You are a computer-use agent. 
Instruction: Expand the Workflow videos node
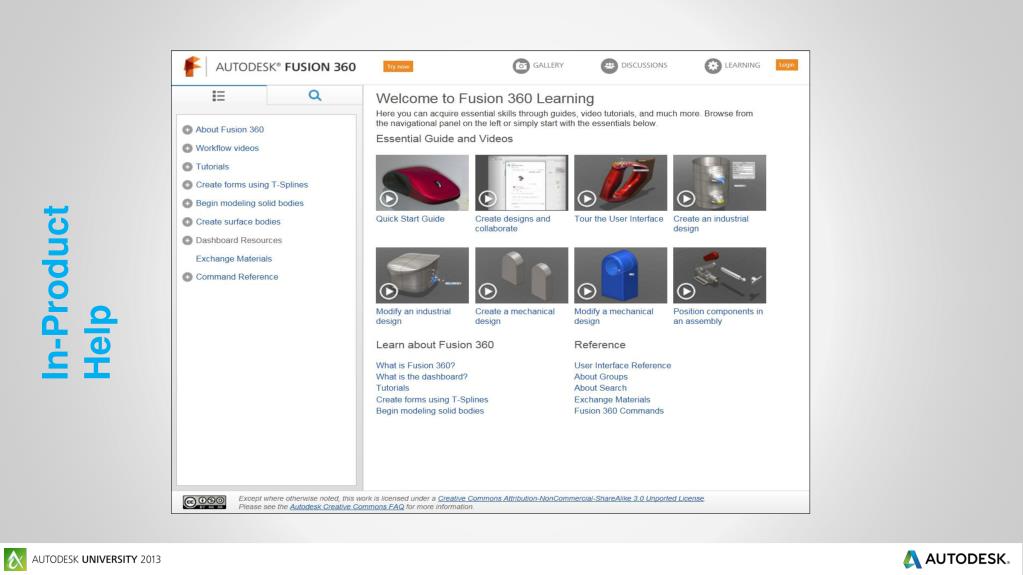tap(187, 148)
